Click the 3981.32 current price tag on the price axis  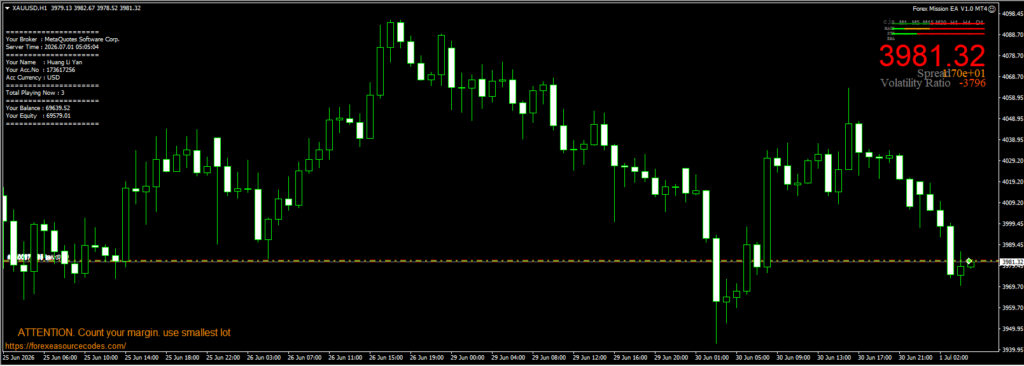pyautogui.click(x=1011, y=261)
